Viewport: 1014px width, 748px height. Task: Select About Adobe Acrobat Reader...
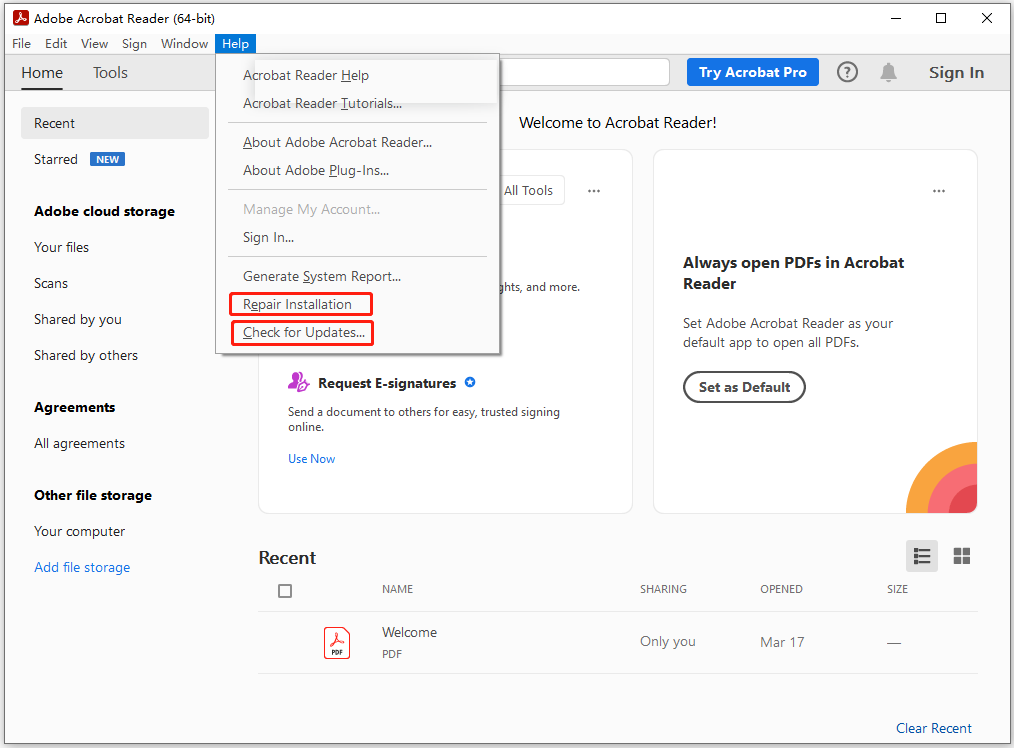click(337, 142)
